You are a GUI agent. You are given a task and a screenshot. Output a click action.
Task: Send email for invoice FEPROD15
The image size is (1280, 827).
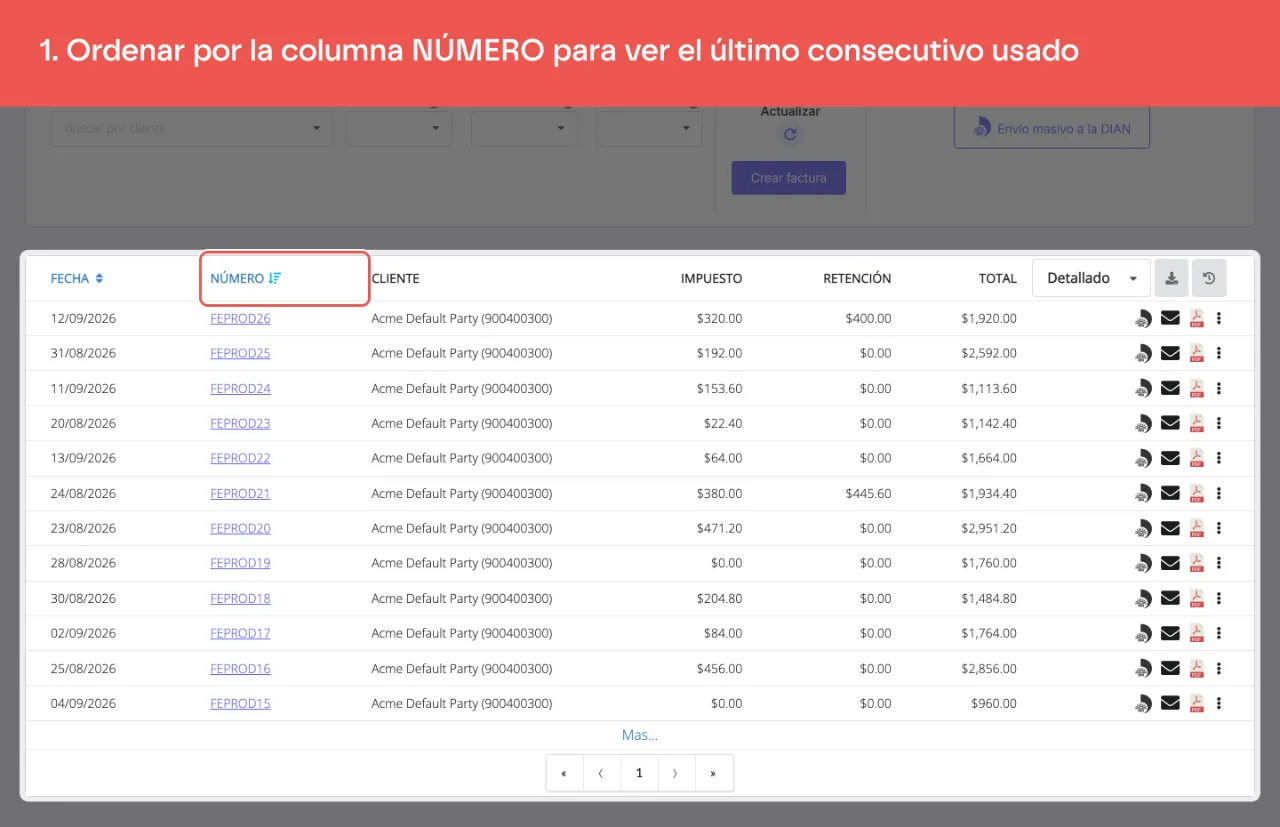tap(1170, 703)
